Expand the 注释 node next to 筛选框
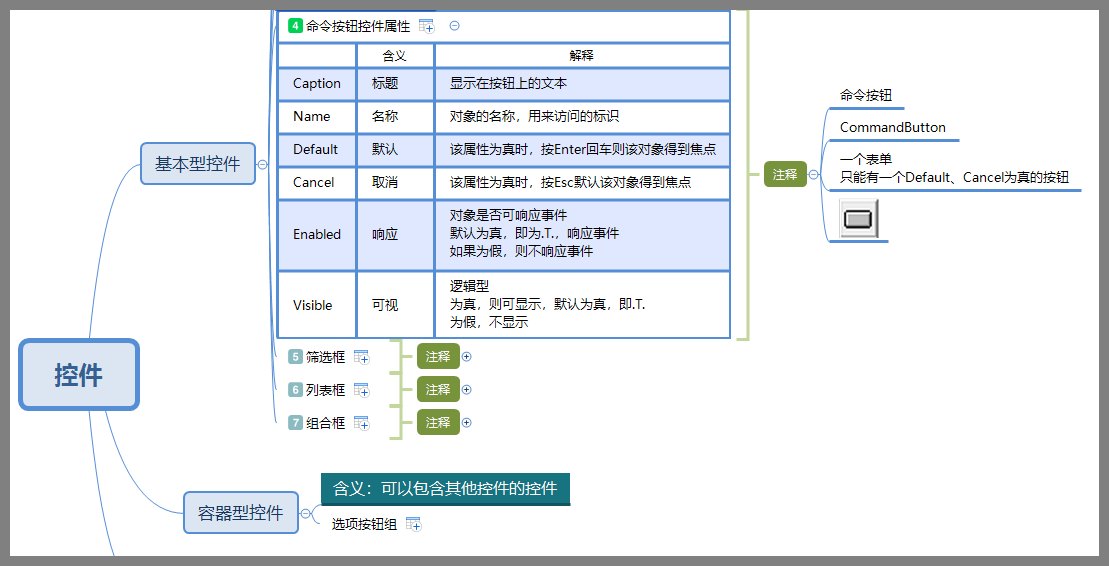 click(x=466, y=357)
